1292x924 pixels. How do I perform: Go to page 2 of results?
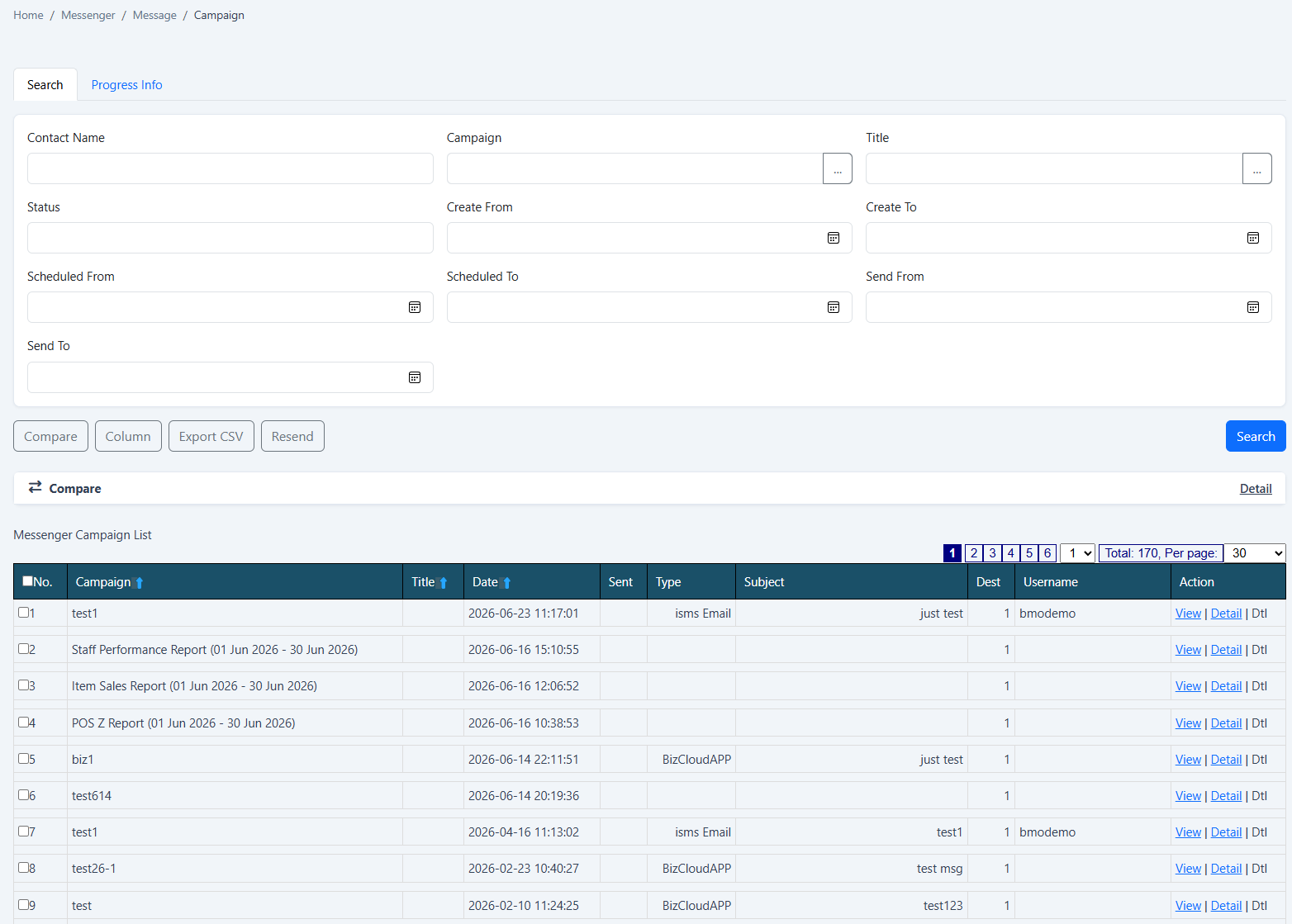[x=974, y=553]
